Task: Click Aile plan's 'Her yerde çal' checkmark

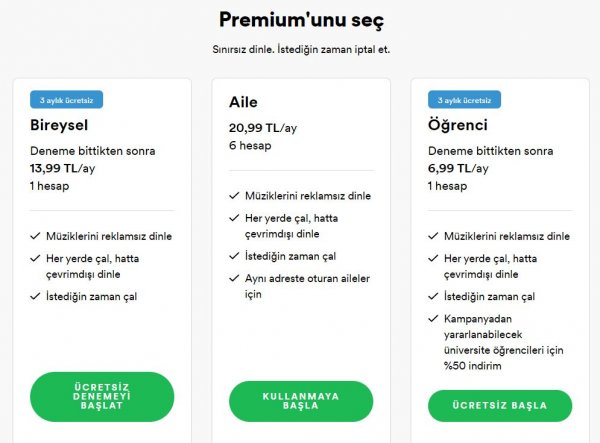Action: [234, 217]
